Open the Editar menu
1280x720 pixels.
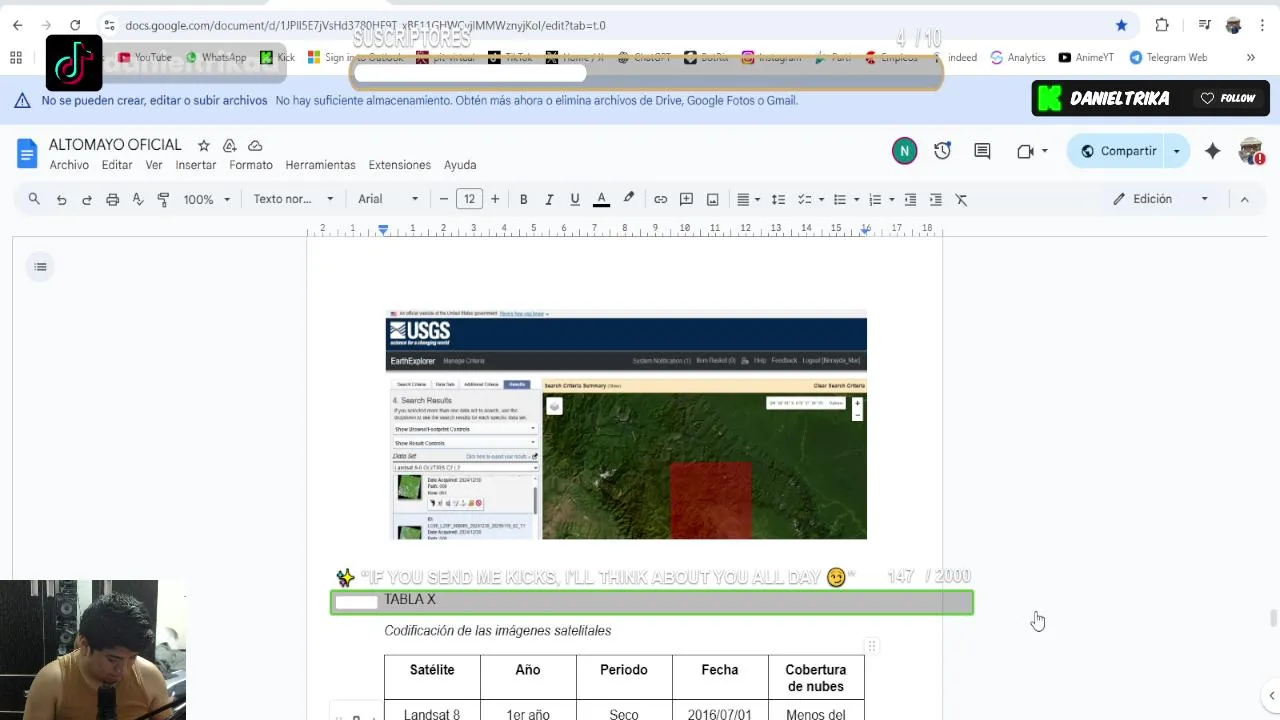click(x=117, y=165)
